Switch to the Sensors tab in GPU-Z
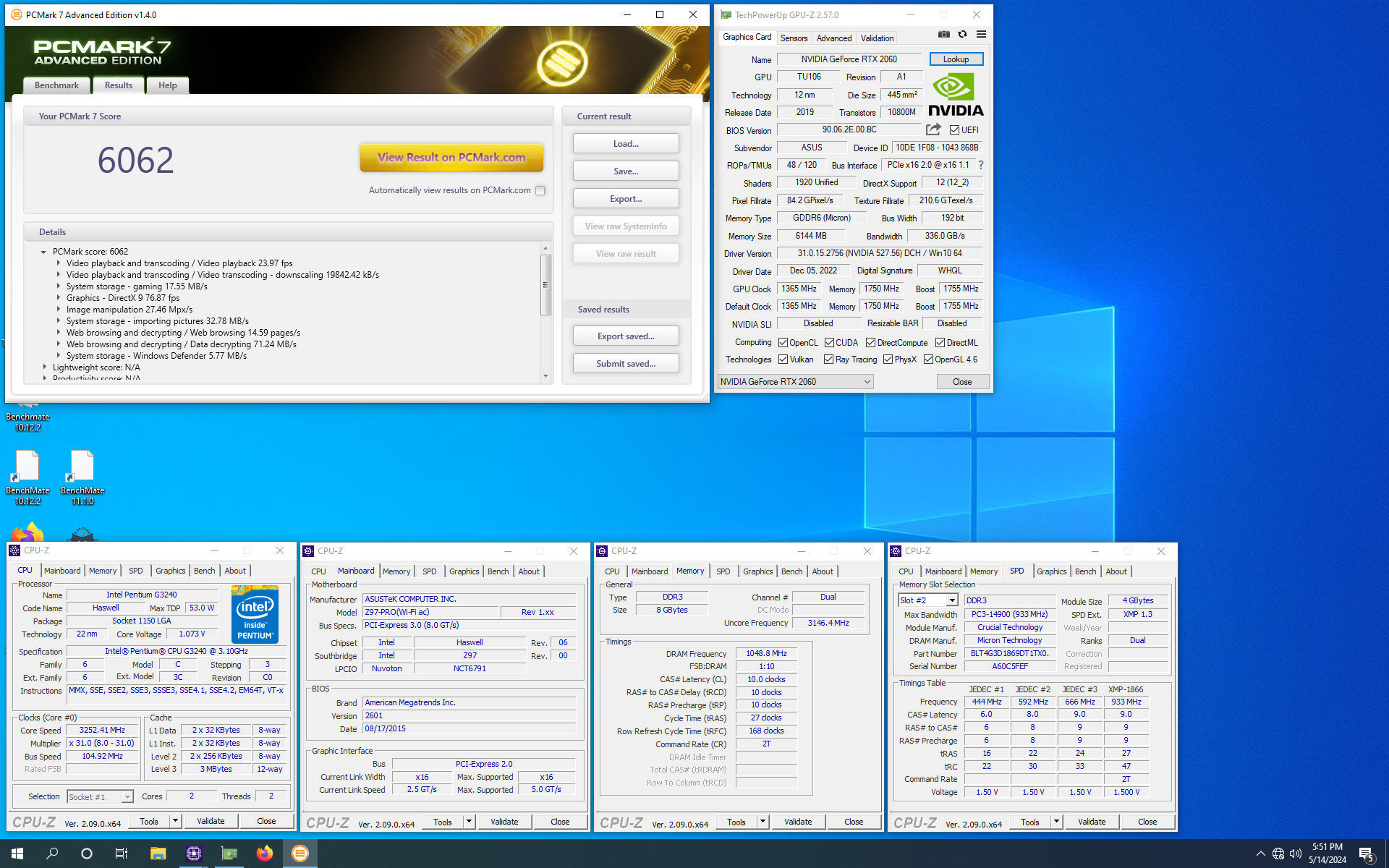The image size is (1389, 868). point(794,38)
